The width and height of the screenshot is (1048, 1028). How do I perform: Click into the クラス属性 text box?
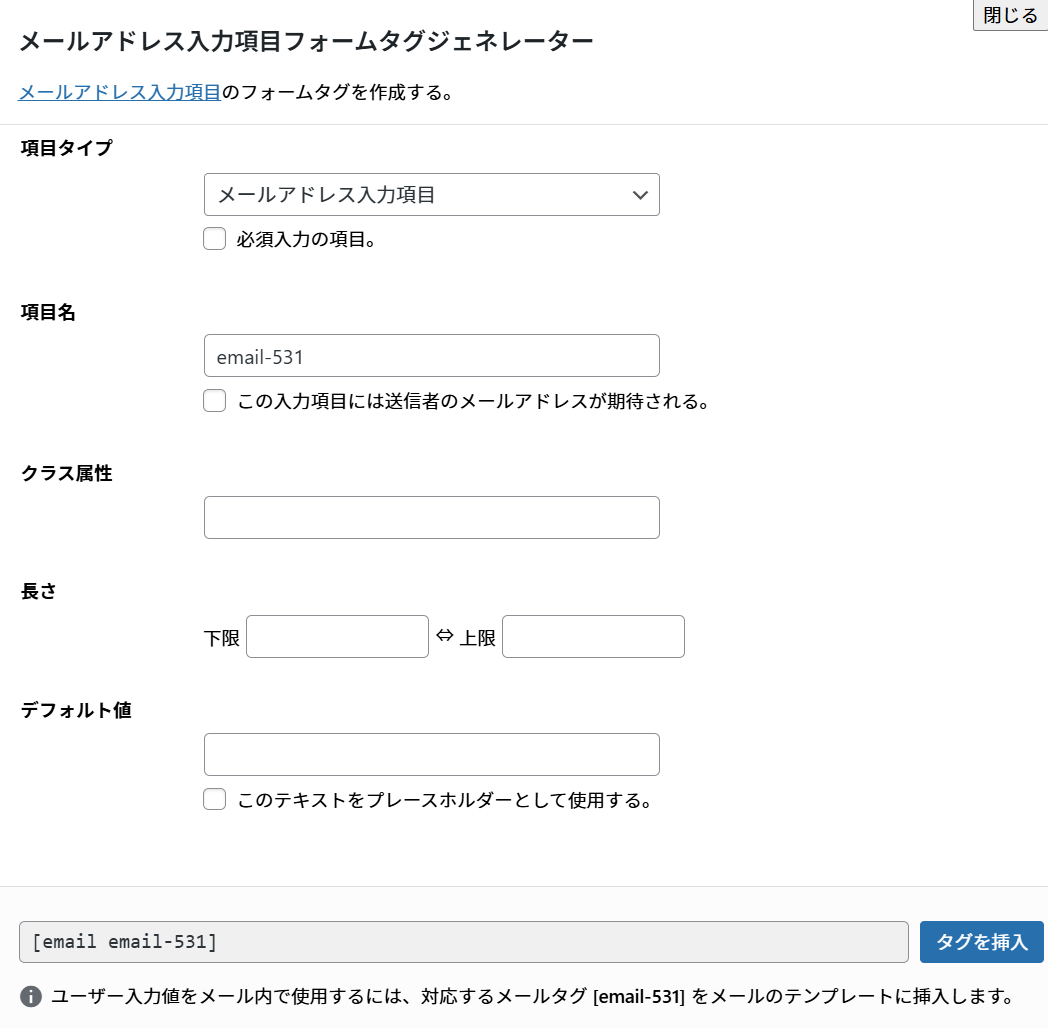point(431,518)
